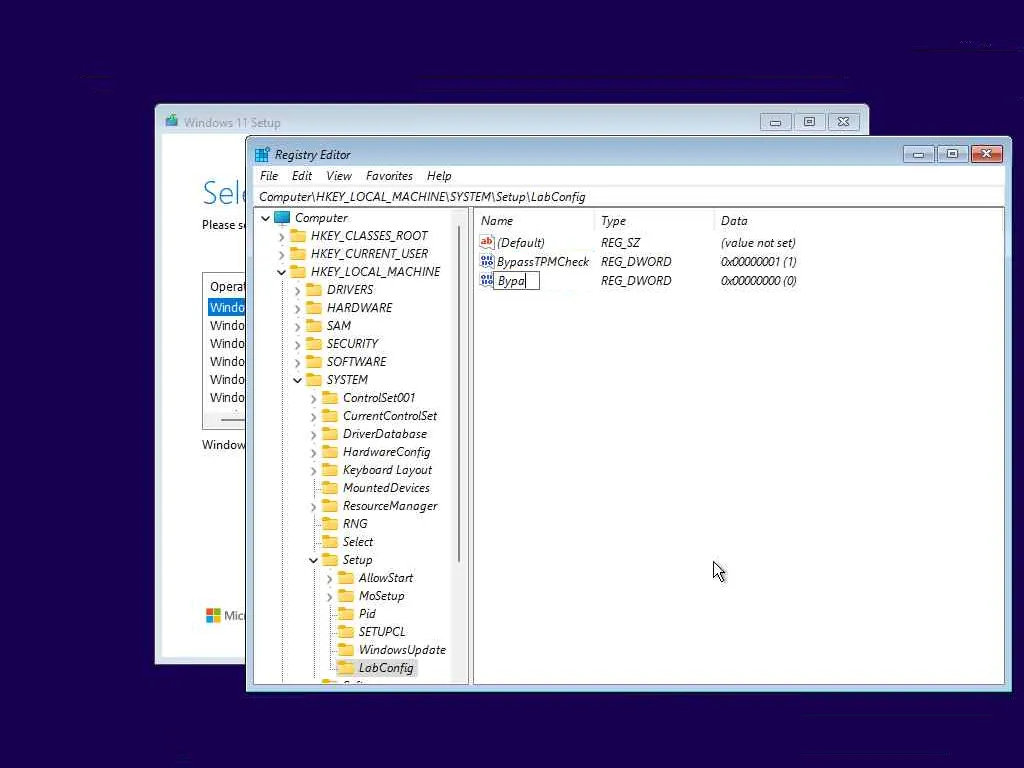1024x768 pixels.
Task: Click the ControlSet001 folder icon
Action: click(330, 397)
